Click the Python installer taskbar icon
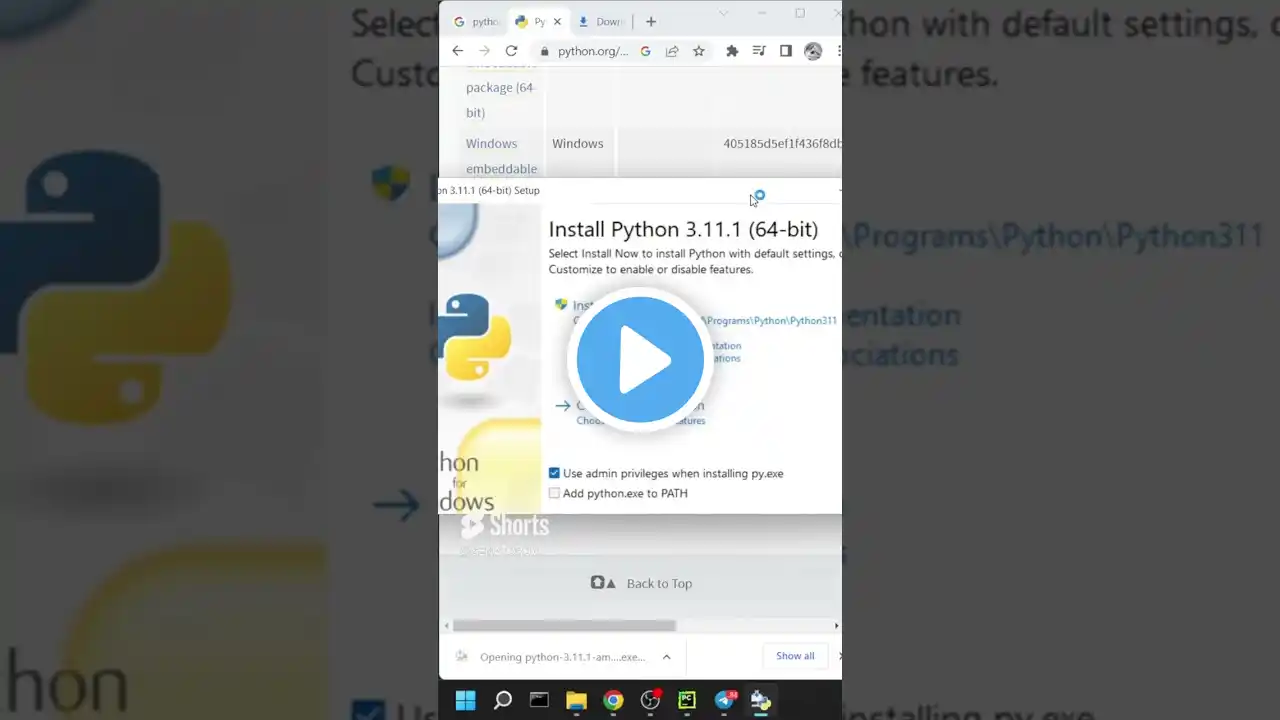 [761, 700]
